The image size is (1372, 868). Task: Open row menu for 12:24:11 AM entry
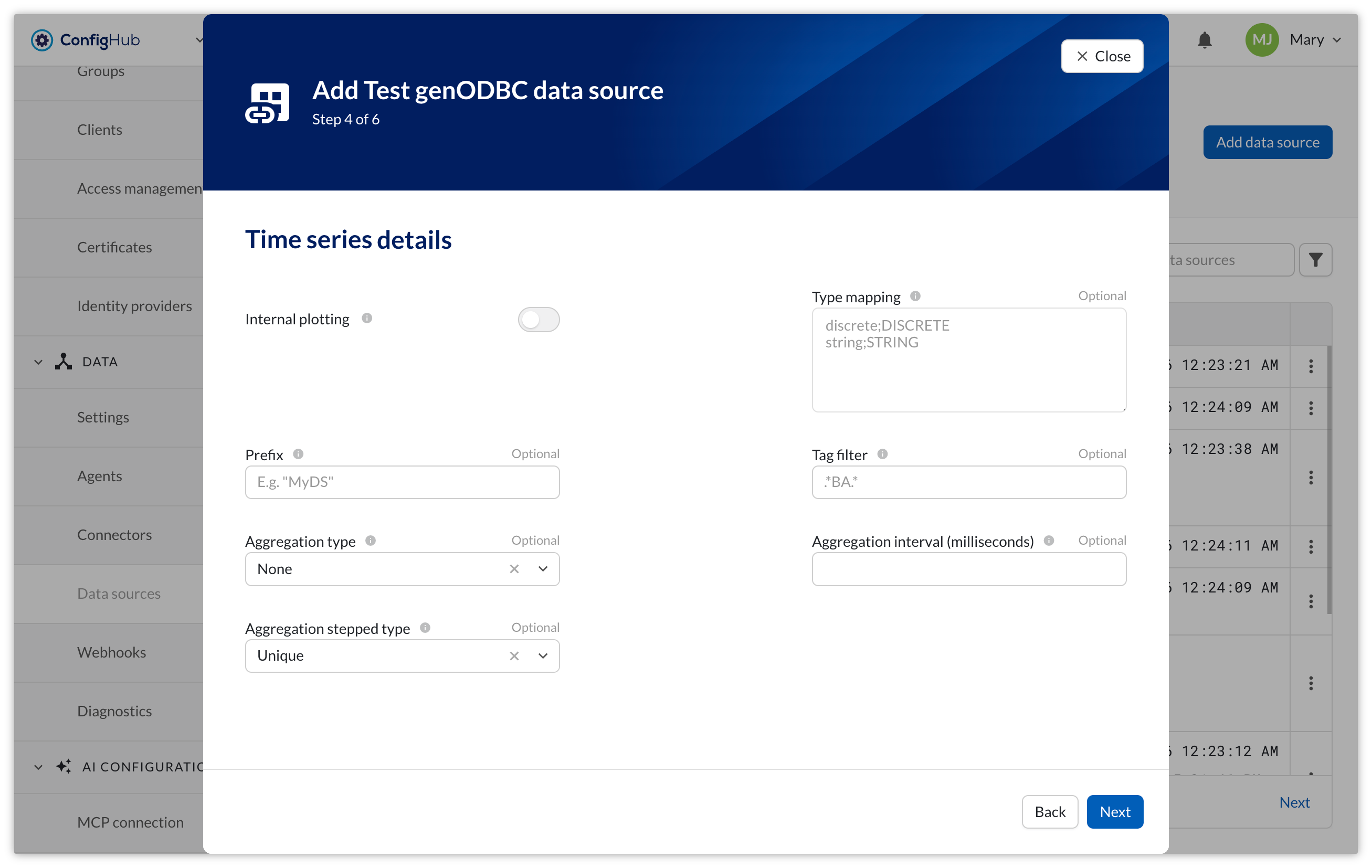tap(1311, 547)
